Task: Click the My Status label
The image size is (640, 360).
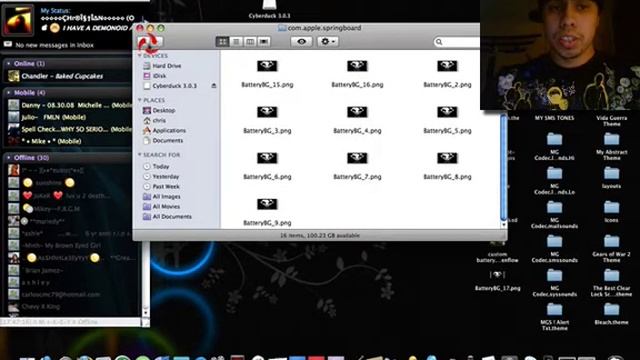Action: pyautogui.click(x=56, y=11)
